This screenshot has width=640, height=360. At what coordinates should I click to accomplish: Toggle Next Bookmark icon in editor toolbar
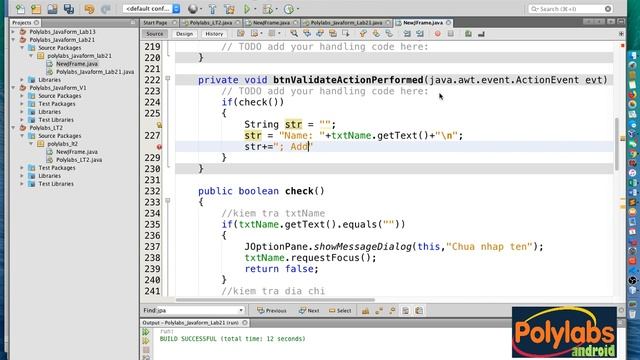[x=376, y=33]
